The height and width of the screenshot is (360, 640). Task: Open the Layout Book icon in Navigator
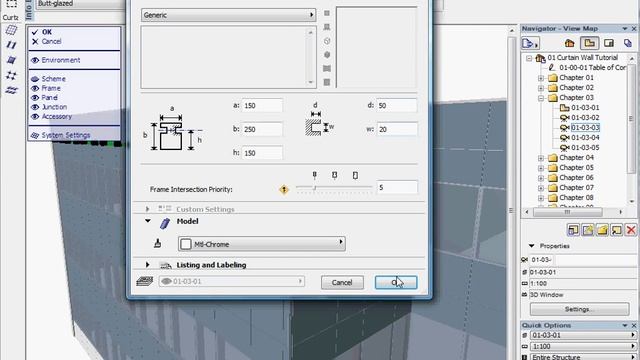[609, 43]
